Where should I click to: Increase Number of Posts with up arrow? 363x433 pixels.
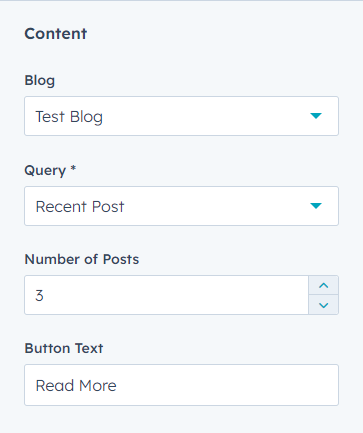(x=323, y=285)
